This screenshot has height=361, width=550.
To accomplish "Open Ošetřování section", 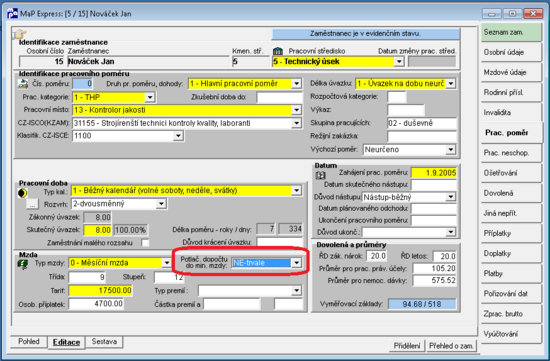I will tap(511, 173).
